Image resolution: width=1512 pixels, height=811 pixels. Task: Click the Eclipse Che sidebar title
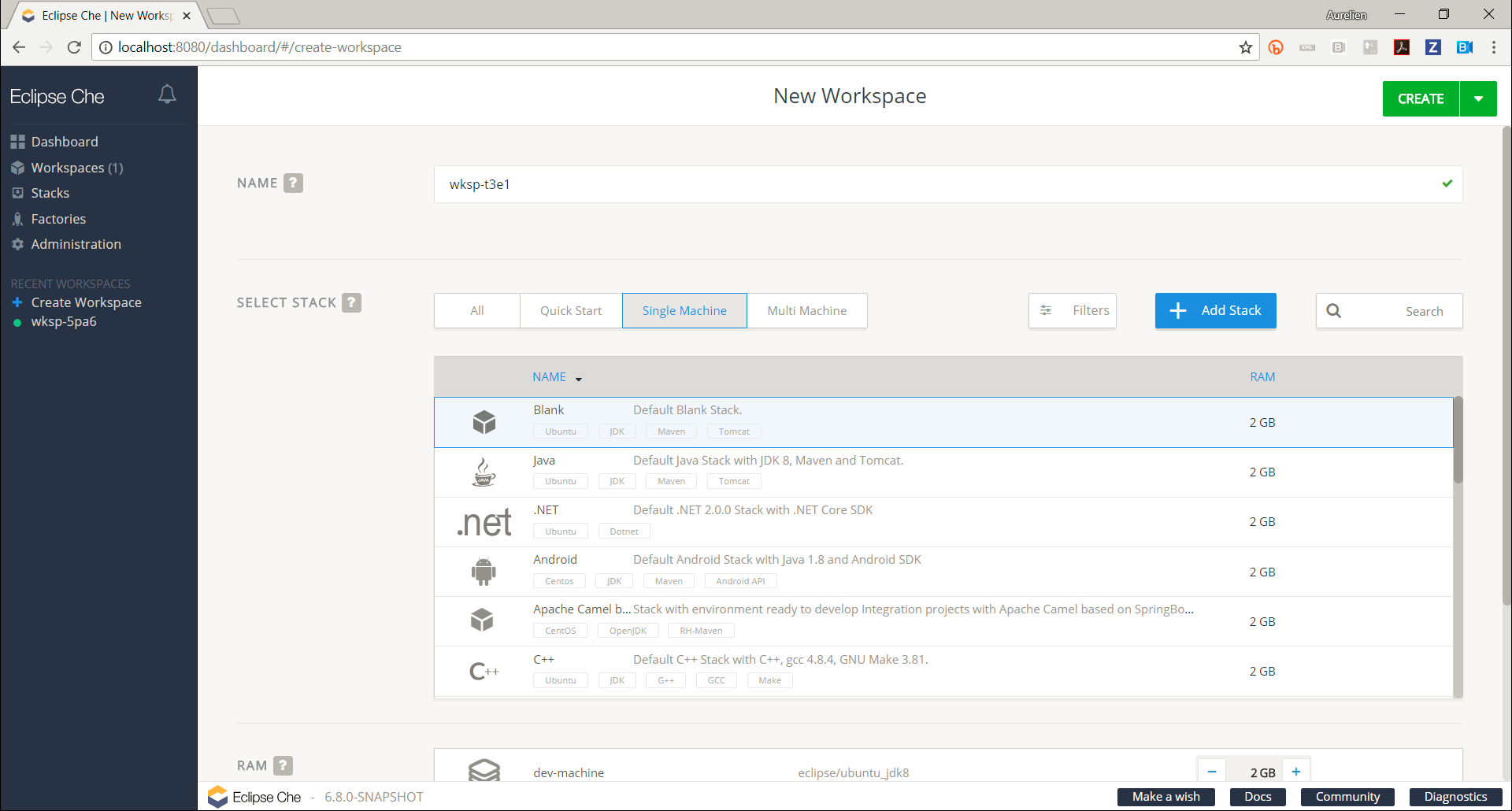click(57, 97)
